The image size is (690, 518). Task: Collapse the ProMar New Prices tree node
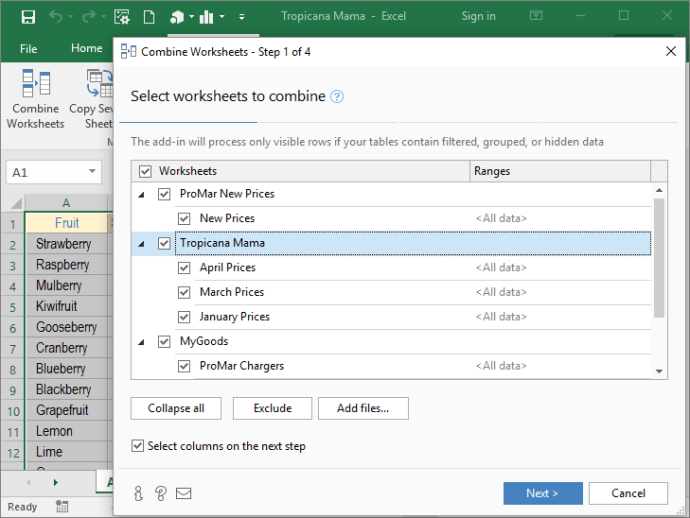141,195
